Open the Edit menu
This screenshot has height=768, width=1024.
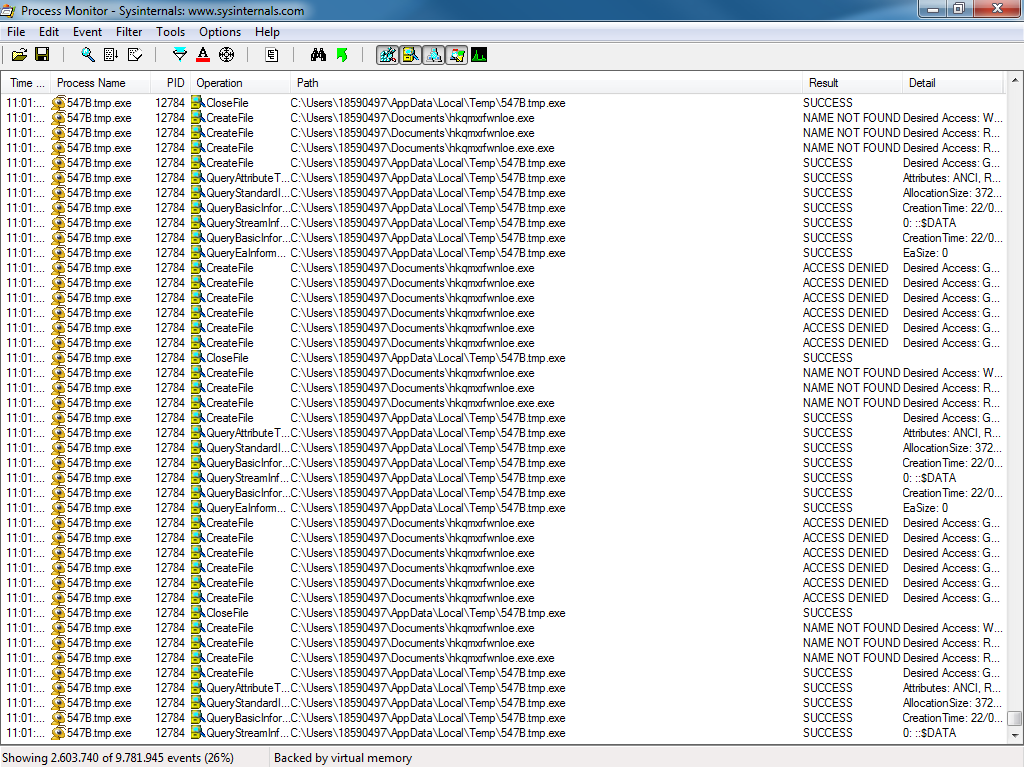coord(49,32)
